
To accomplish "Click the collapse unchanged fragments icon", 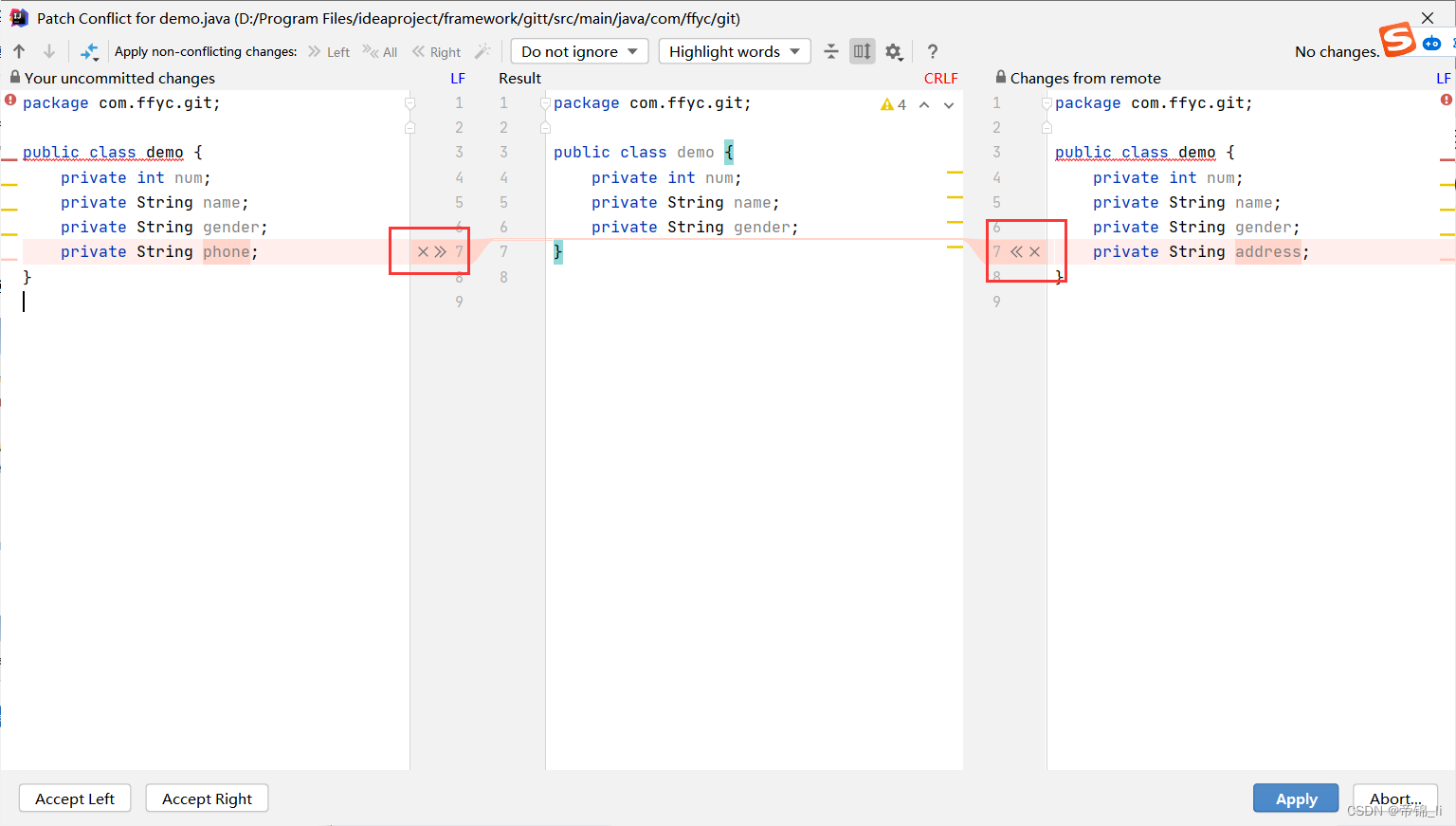I will point(831,51).
